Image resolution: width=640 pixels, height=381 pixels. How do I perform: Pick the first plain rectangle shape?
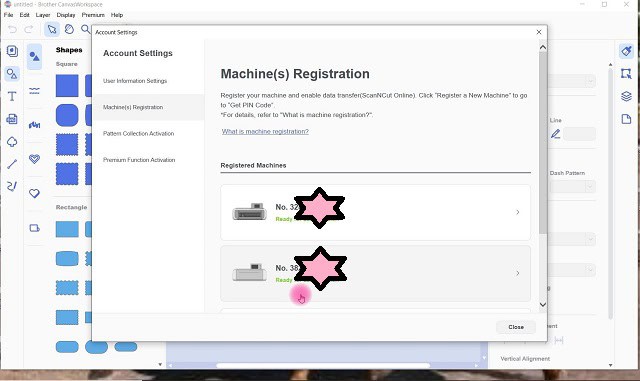[x=67, y=229]
